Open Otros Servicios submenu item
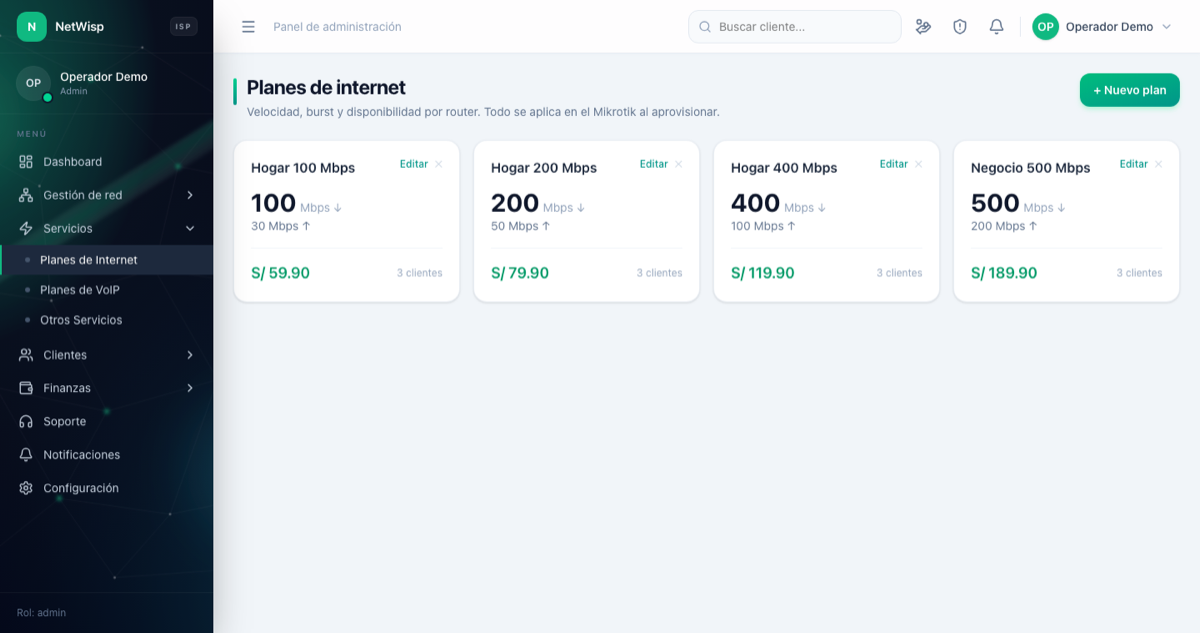Image resolution: width=1200 pixels, height=633 pixels. pyautogui.click(x=106, y=320)
